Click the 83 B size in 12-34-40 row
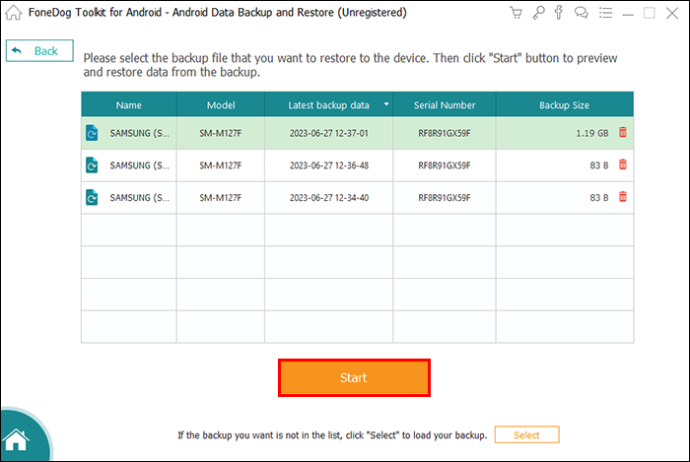 [599, 198]
